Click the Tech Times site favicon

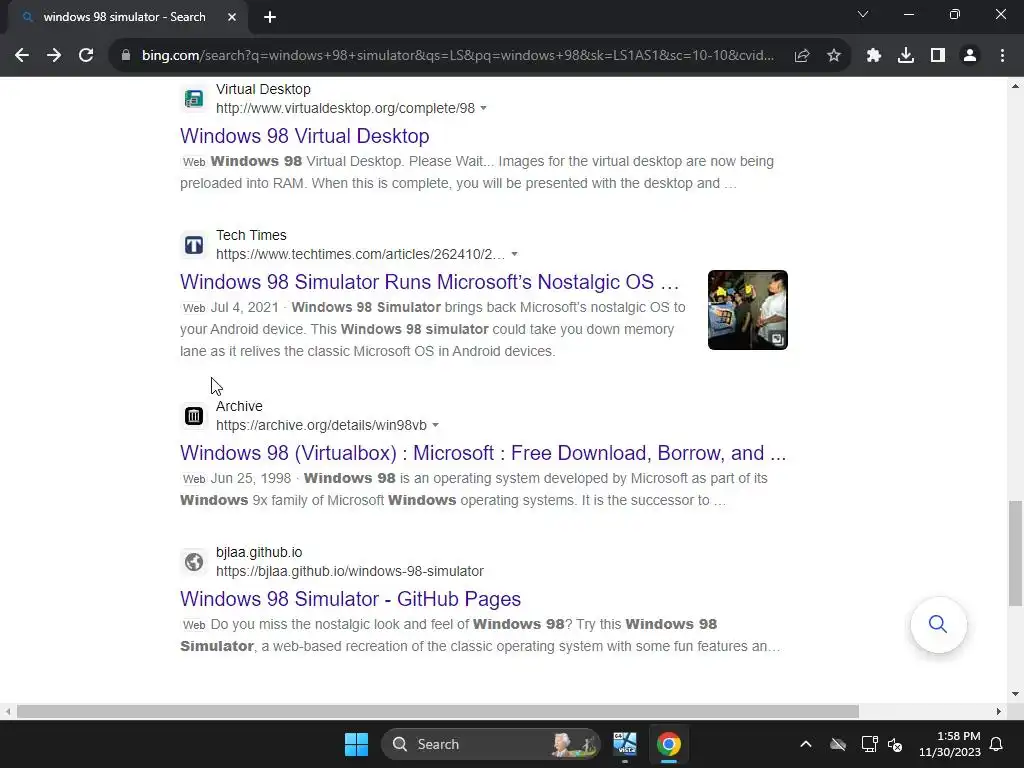coord(194,245)
